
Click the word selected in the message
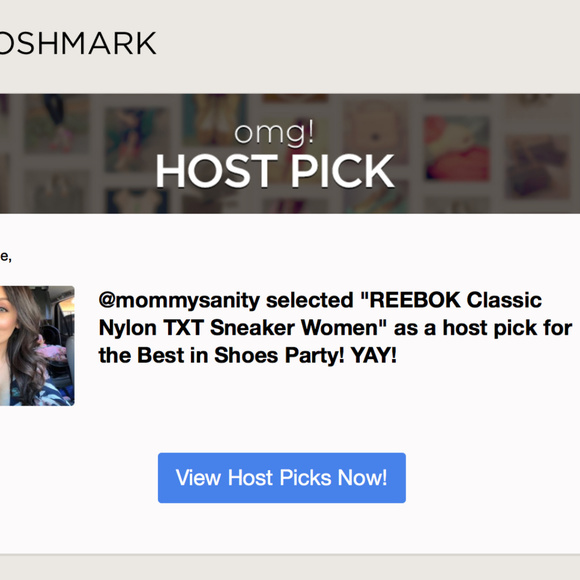(x=310, y=300)
